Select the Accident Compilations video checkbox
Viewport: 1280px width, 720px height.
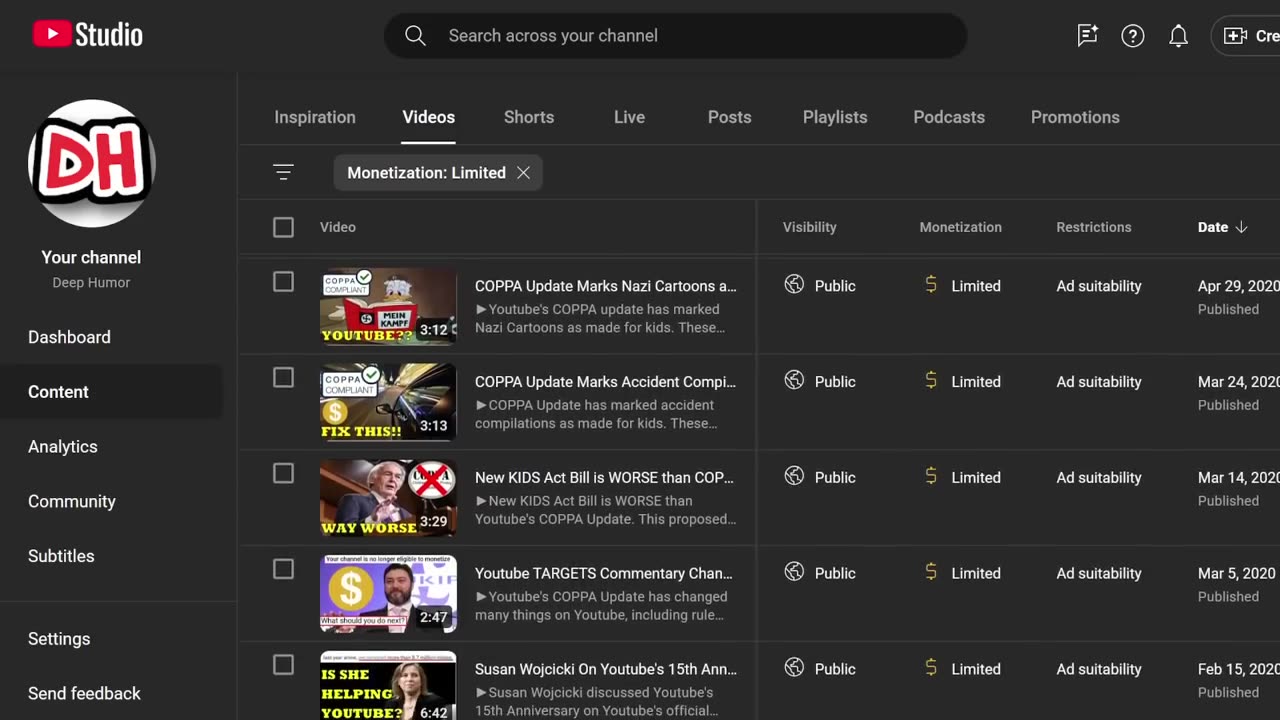(283, 378)
